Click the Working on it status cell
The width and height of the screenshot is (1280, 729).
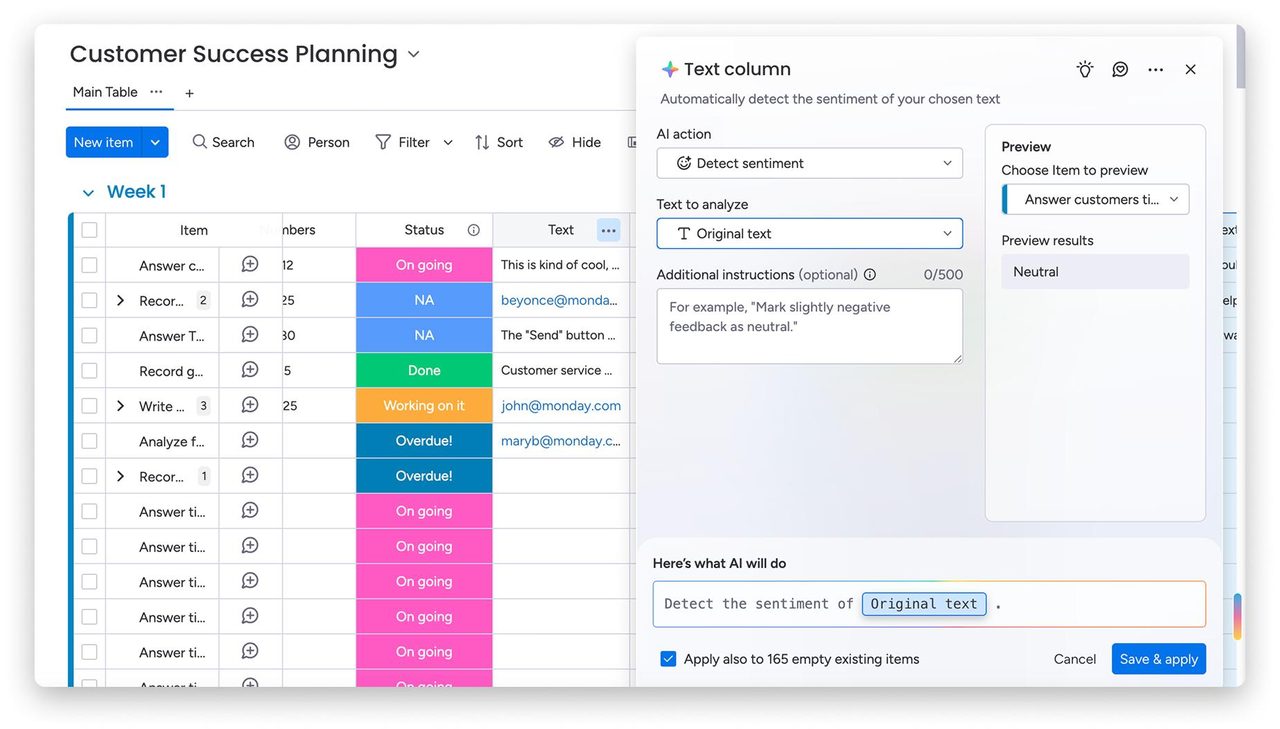424,405
